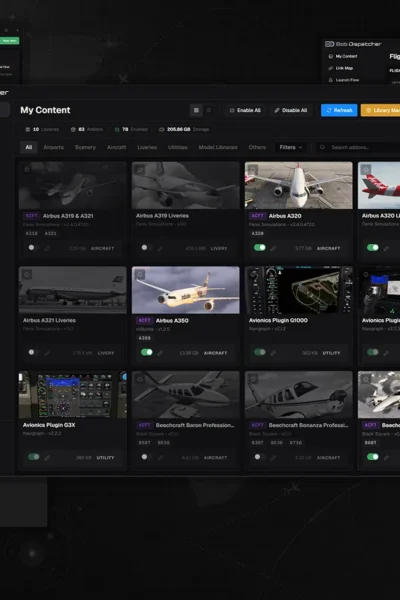Viewport: 400px width, 600px height.
Task: Click the corner icon on Airbus A350 thumbnail
Action: coord(140,274)
